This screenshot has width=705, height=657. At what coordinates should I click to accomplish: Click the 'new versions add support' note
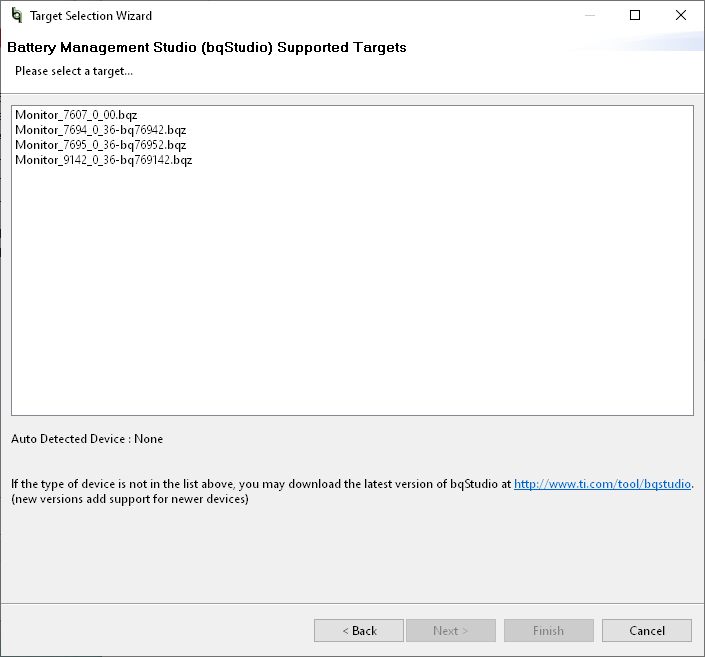(x=130, y=499)
